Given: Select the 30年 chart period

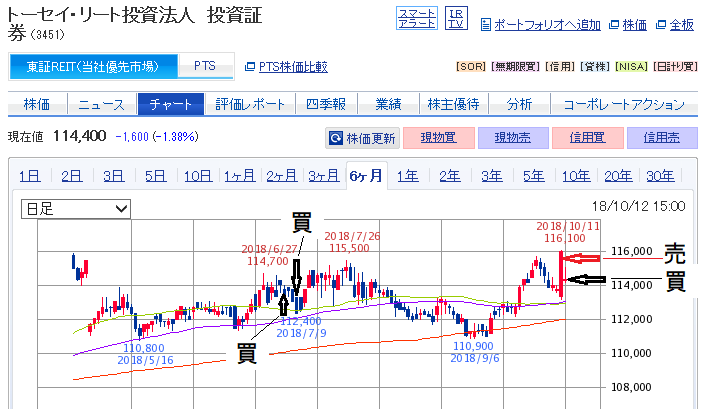Looking at the screenshot, I should (x=660, y=176).
